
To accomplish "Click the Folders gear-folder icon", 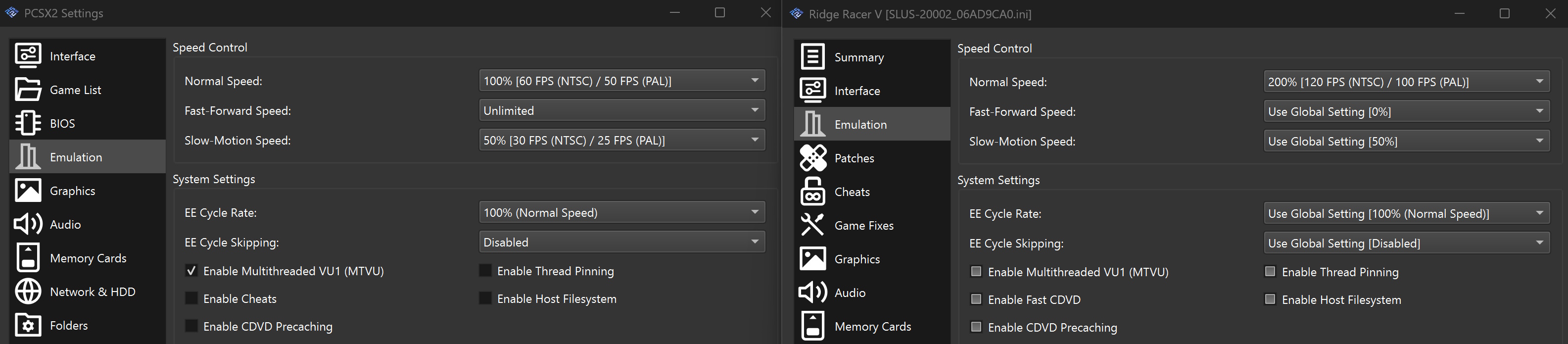I will point(28,325).
